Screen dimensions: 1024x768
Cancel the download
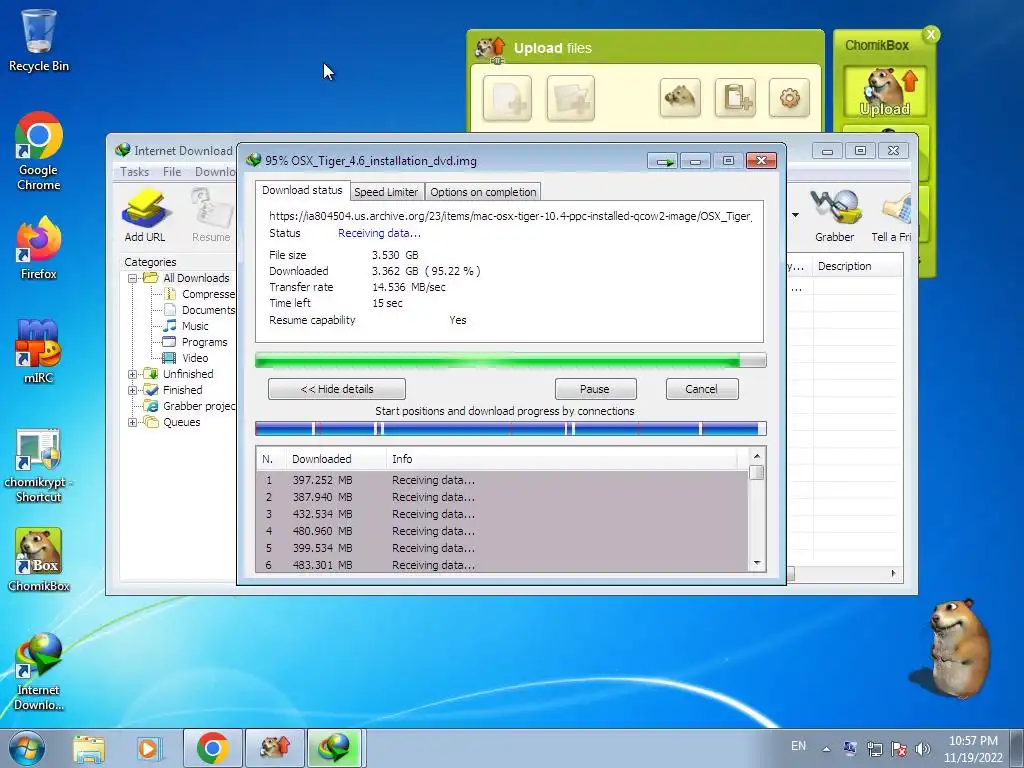pyautogui.click(x=701, y=389)
